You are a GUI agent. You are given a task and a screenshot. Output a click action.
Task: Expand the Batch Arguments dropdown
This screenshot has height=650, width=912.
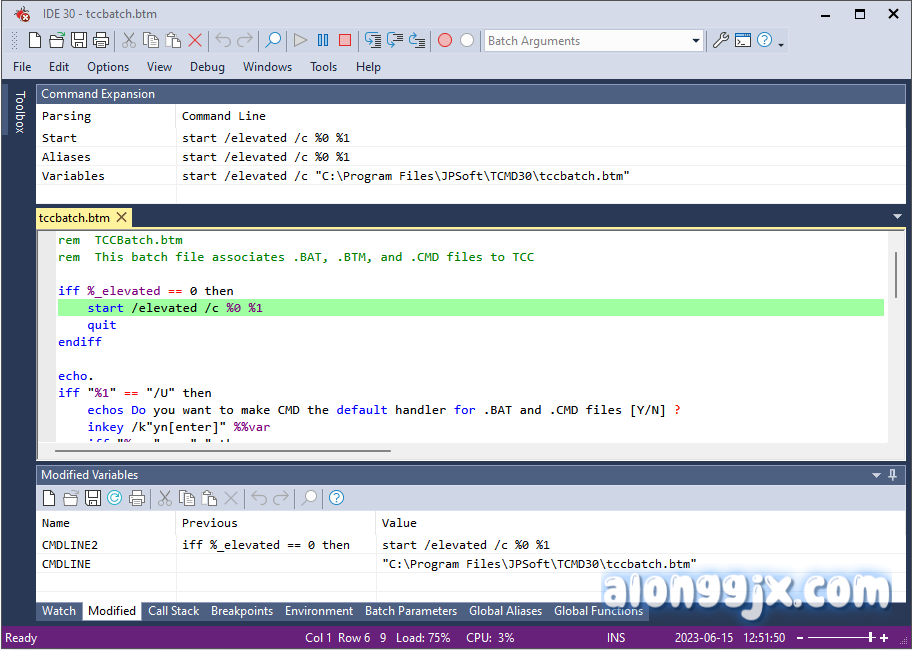696,41
